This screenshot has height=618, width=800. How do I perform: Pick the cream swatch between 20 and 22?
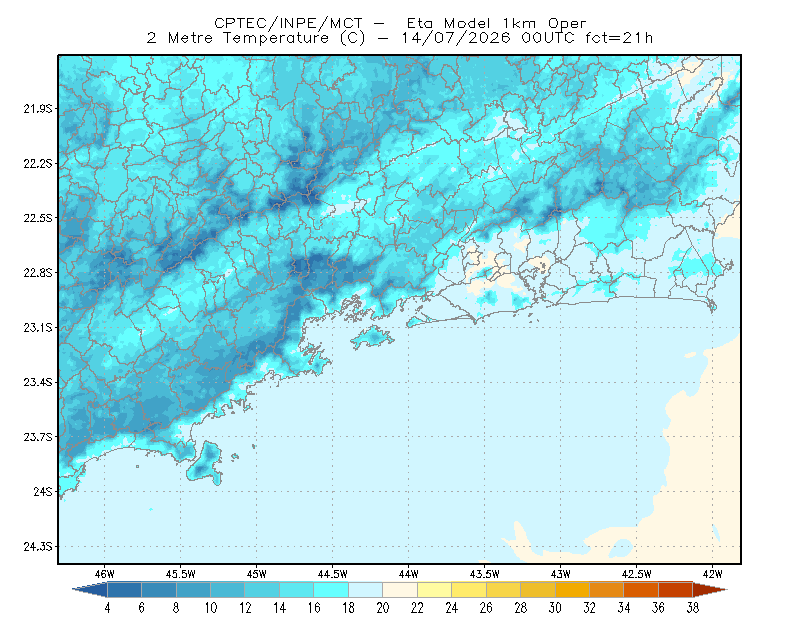tap(400, 590)
